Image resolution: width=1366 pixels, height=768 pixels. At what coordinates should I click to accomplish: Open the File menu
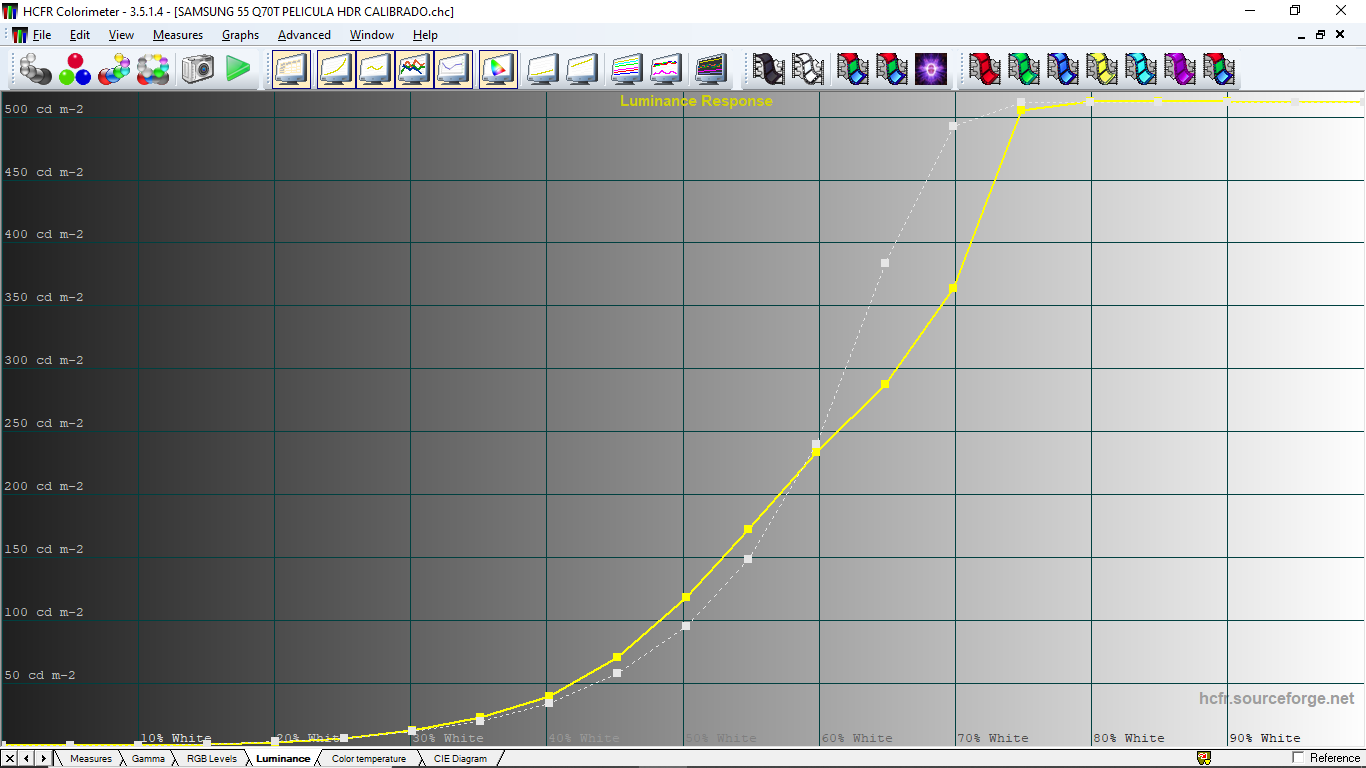pyautogui.click(x=41, y=35)
